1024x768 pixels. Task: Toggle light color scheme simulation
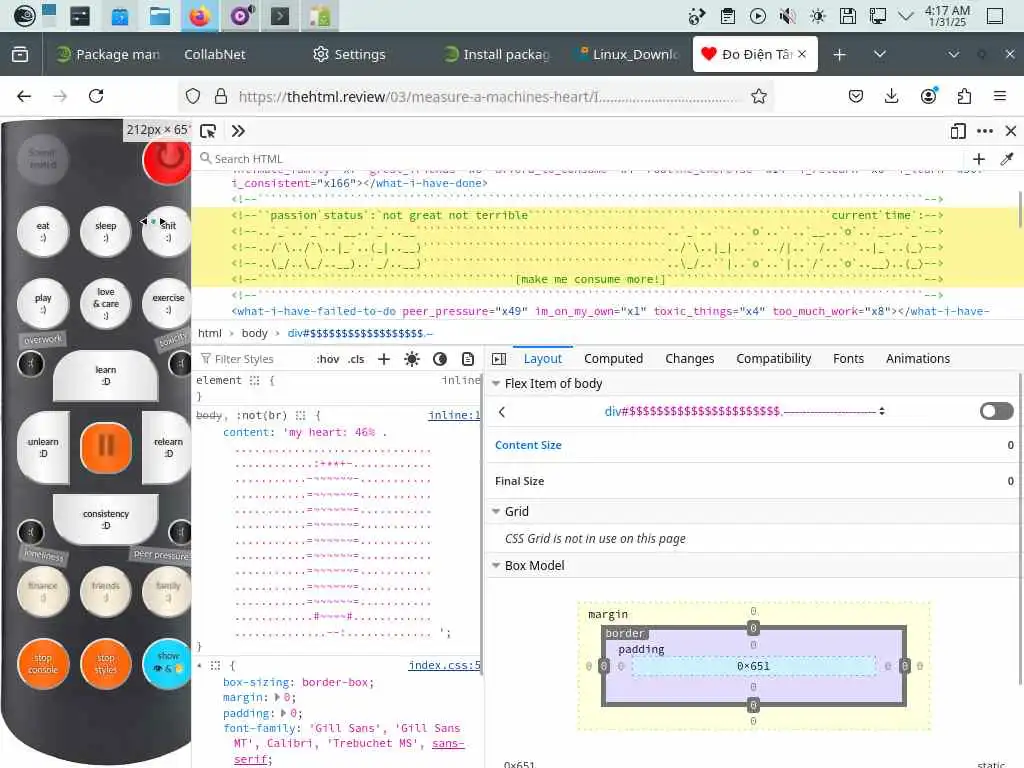click(412, 359)
